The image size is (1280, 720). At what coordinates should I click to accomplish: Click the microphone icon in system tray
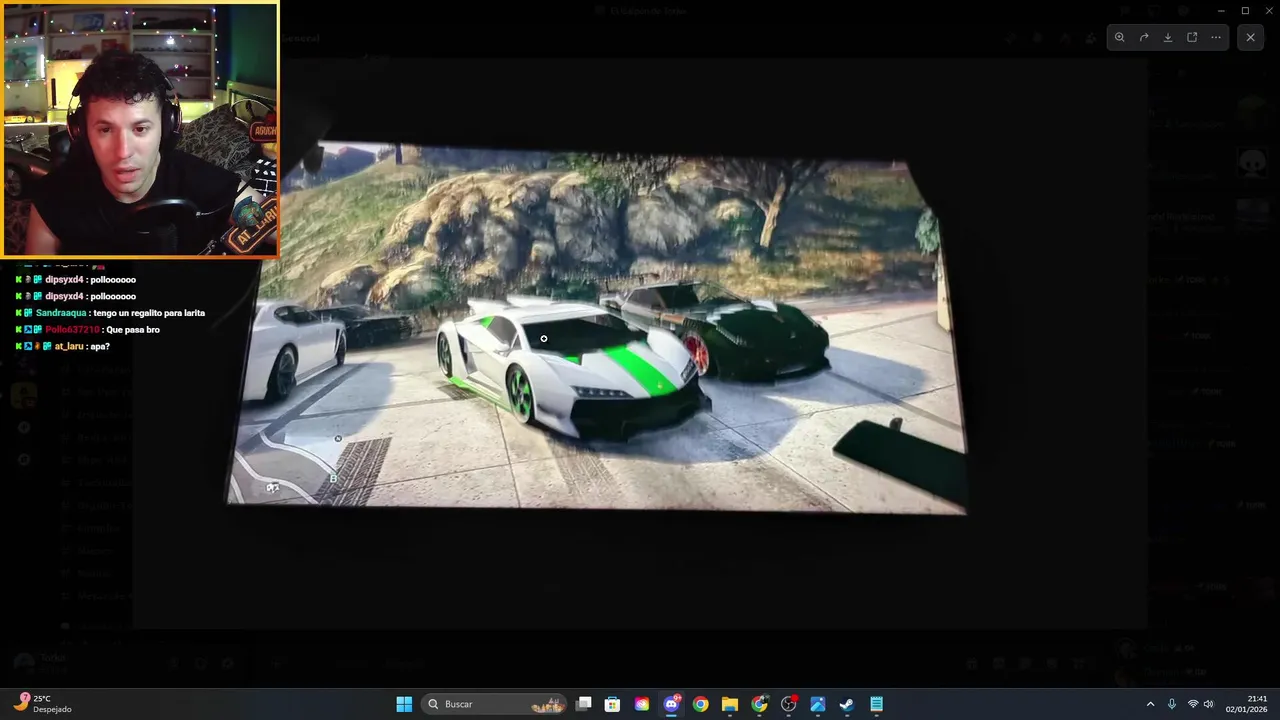1172,704
